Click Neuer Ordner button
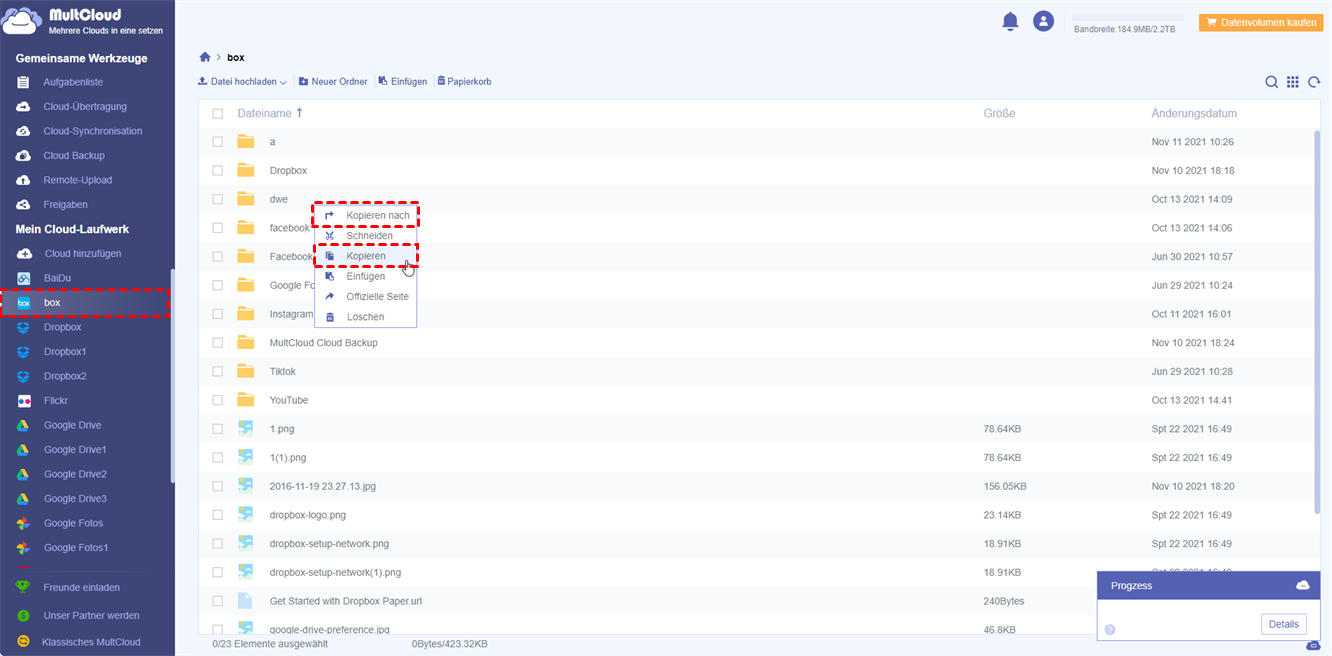 333,82
